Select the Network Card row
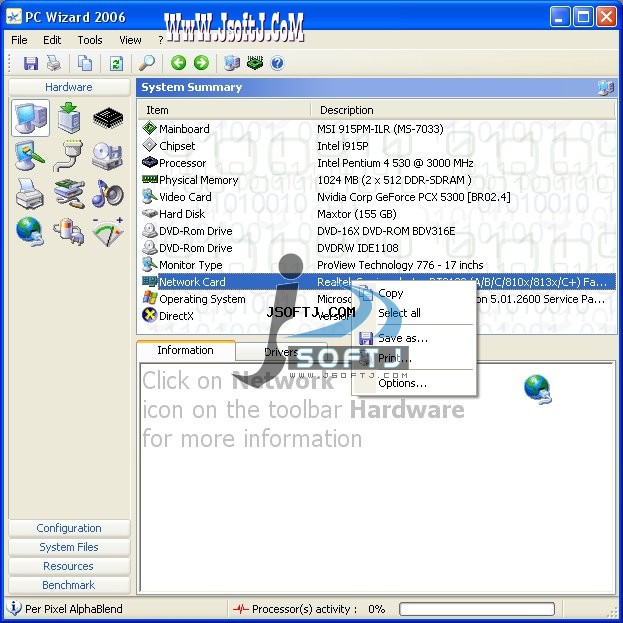This screenshot has height=623, width=623. coord(377,282)
